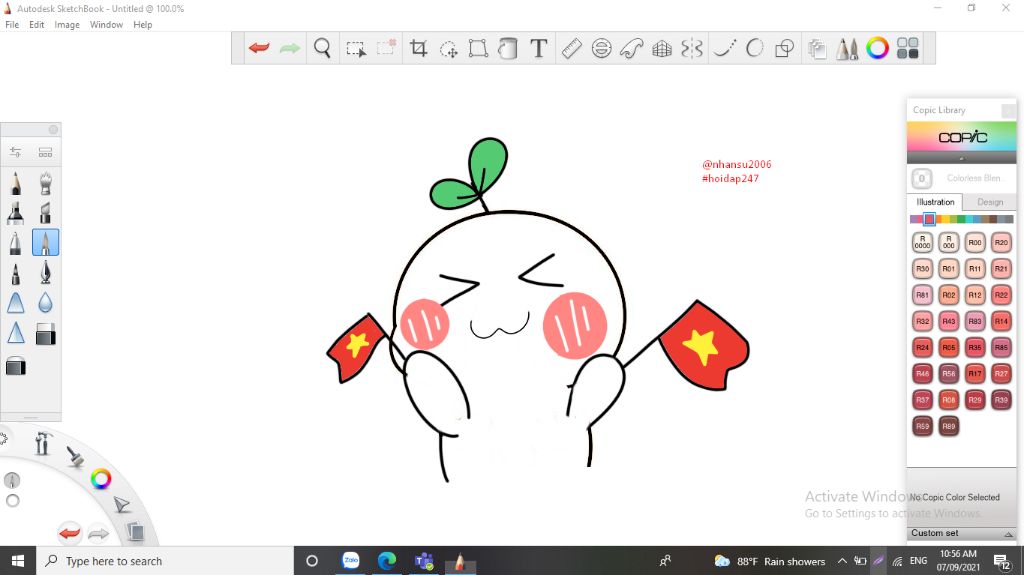Screen dimensions: 1024x575
Task: Open the Window menu
Action: [106, 25]
